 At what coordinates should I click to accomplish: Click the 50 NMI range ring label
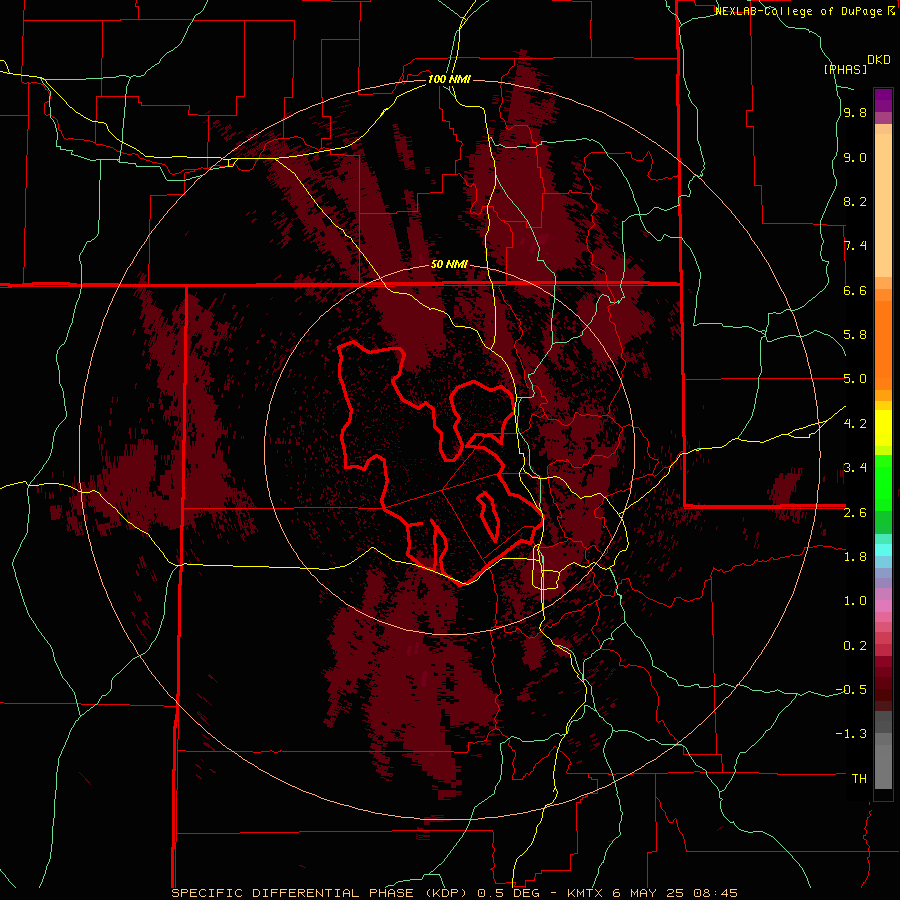tap(449, 265)
